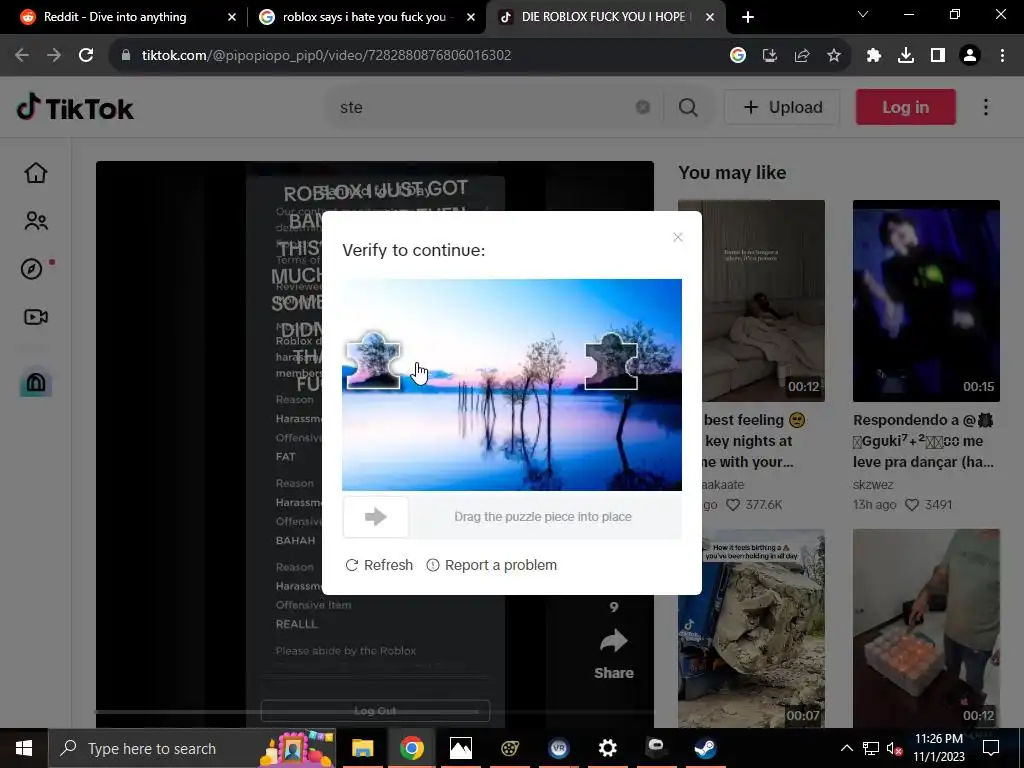Expand the tab search chevron

863,14
